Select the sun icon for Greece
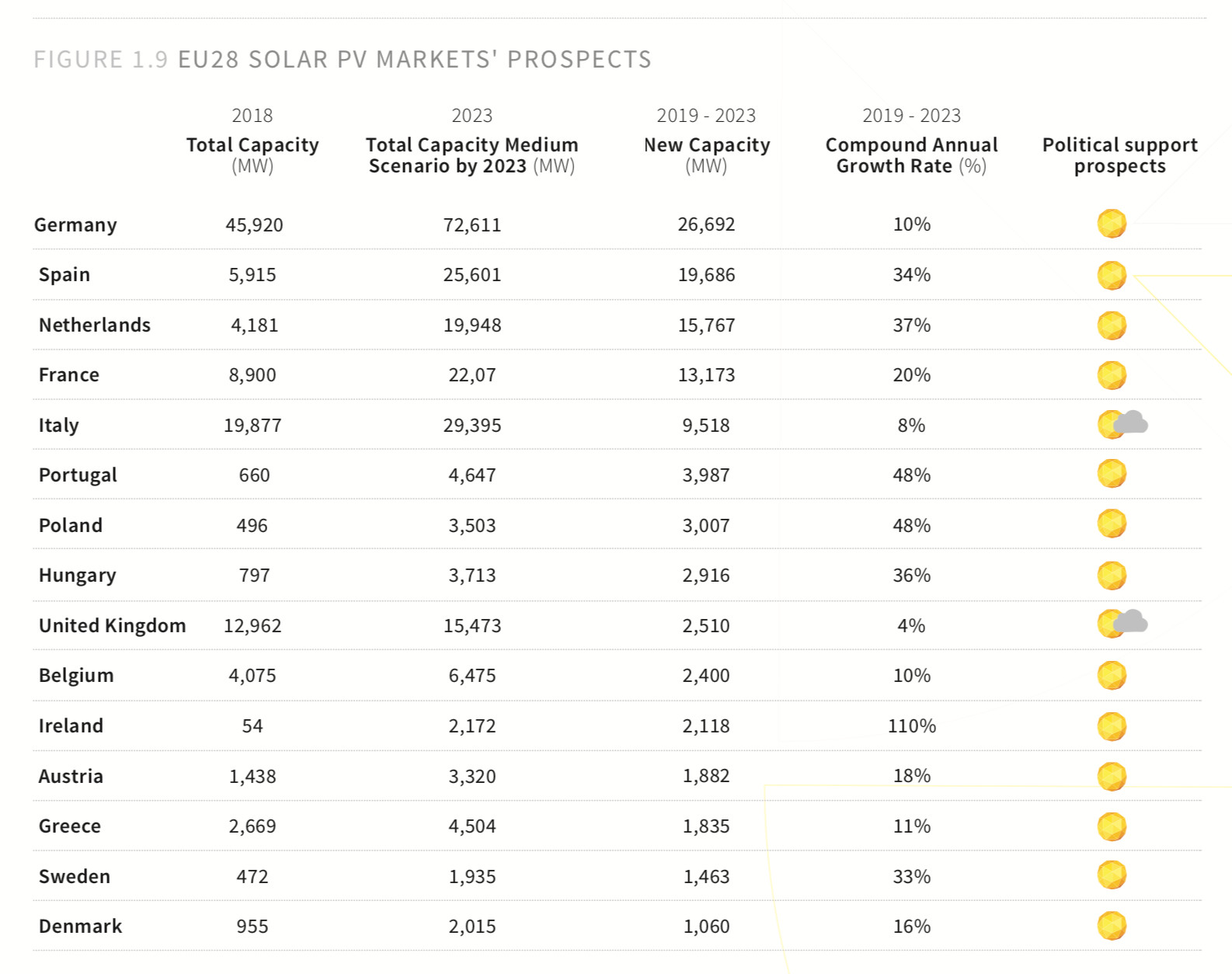Screen dimensions: 1232x974 [x=1112, y=826]
